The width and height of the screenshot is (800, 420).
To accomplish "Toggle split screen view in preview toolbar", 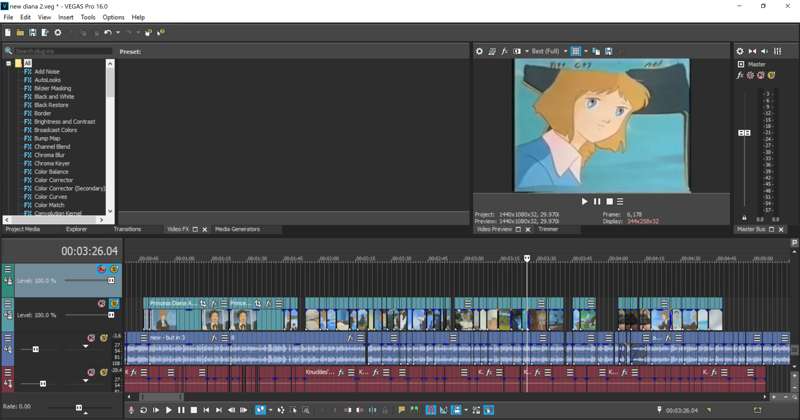I will tap(517, 51).
